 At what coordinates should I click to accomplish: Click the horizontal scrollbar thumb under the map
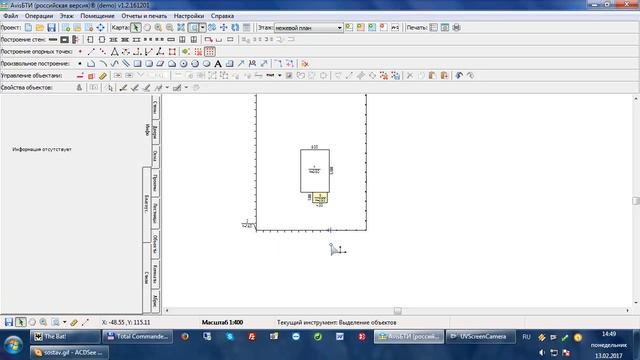(397, 311)
